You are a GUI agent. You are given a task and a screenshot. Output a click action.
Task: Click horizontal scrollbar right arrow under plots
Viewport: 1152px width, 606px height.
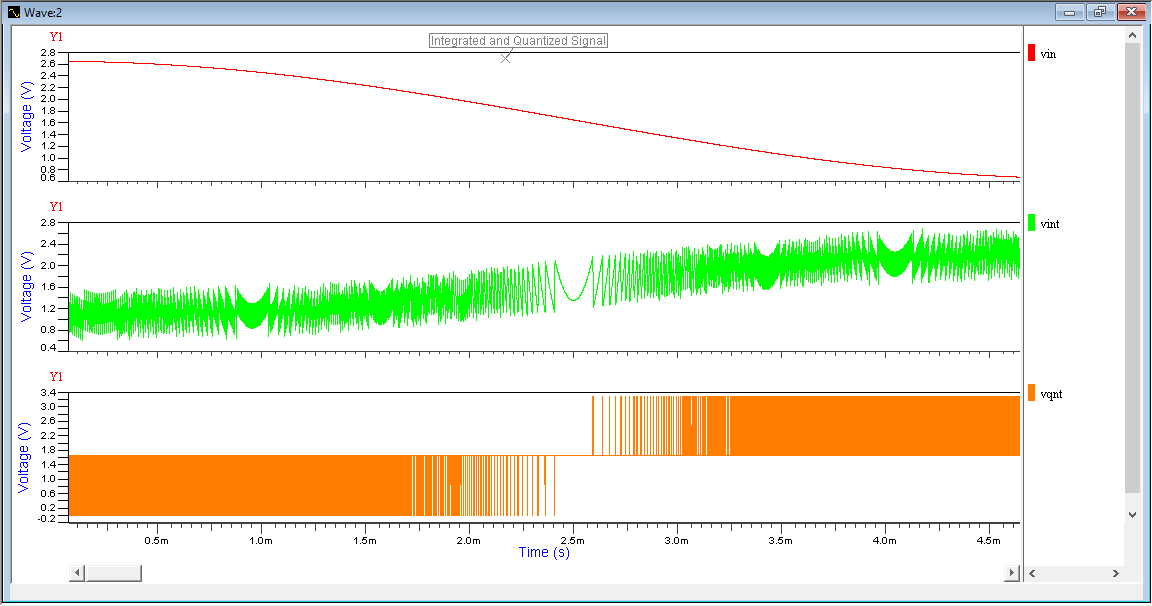1012,573
